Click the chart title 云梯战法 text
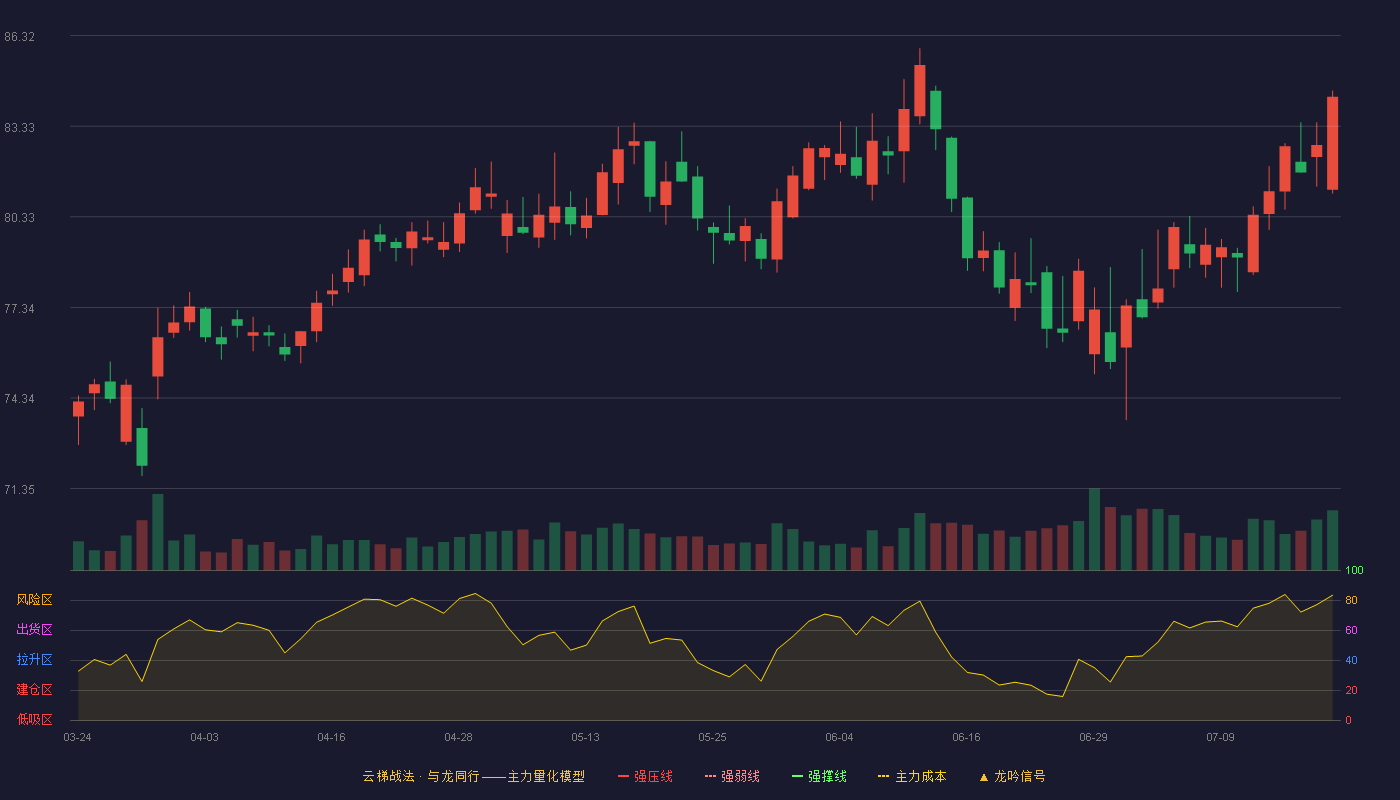Image resolution: width=1400 pixels, height=800 pixels. point(388,776)
